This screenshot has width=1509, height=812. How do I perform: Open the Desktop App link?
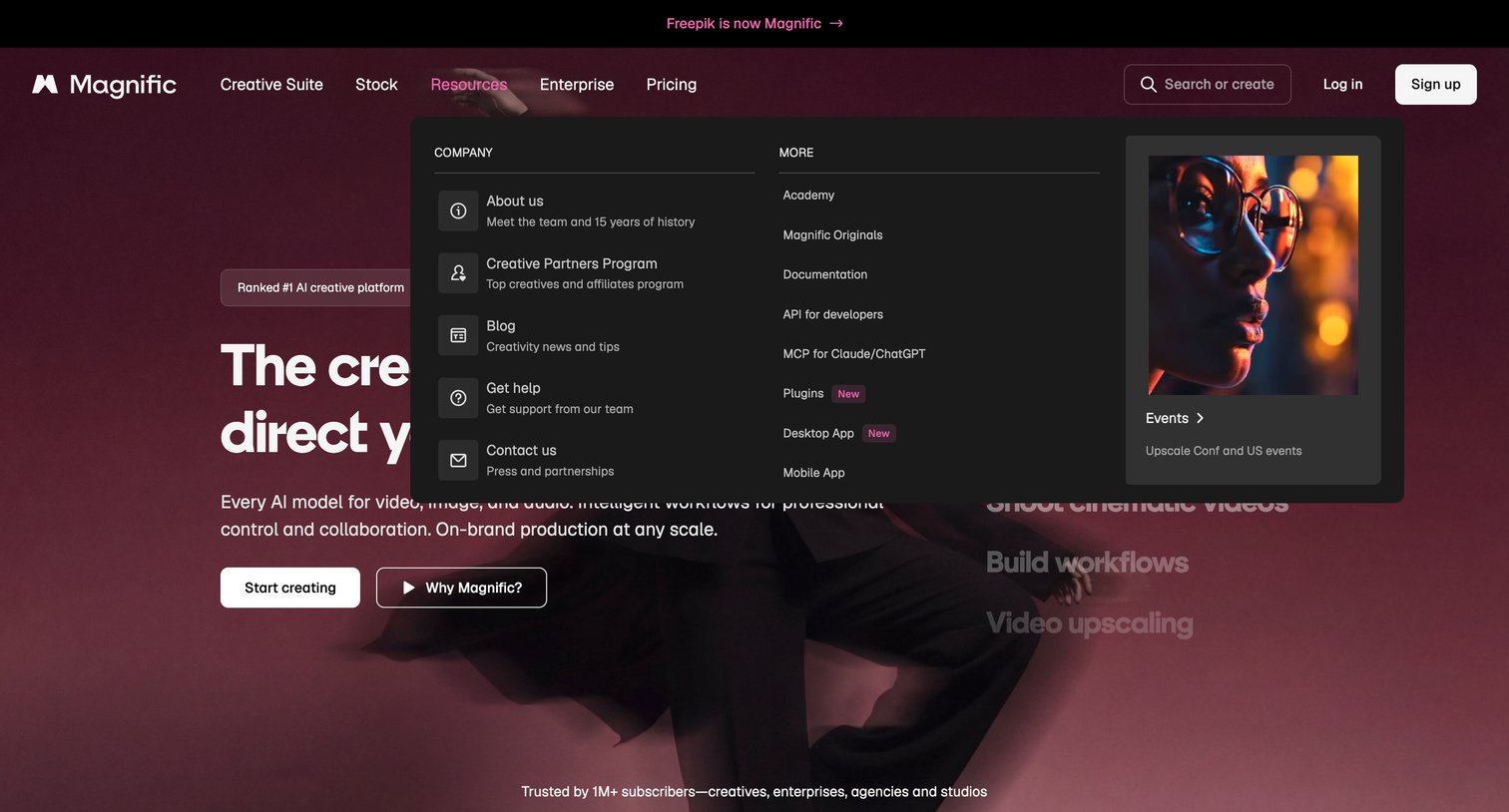[818, 433]
